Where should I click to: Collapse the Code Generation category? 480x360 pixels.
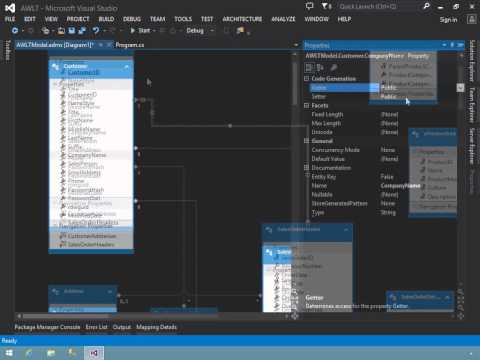[306, 79]
